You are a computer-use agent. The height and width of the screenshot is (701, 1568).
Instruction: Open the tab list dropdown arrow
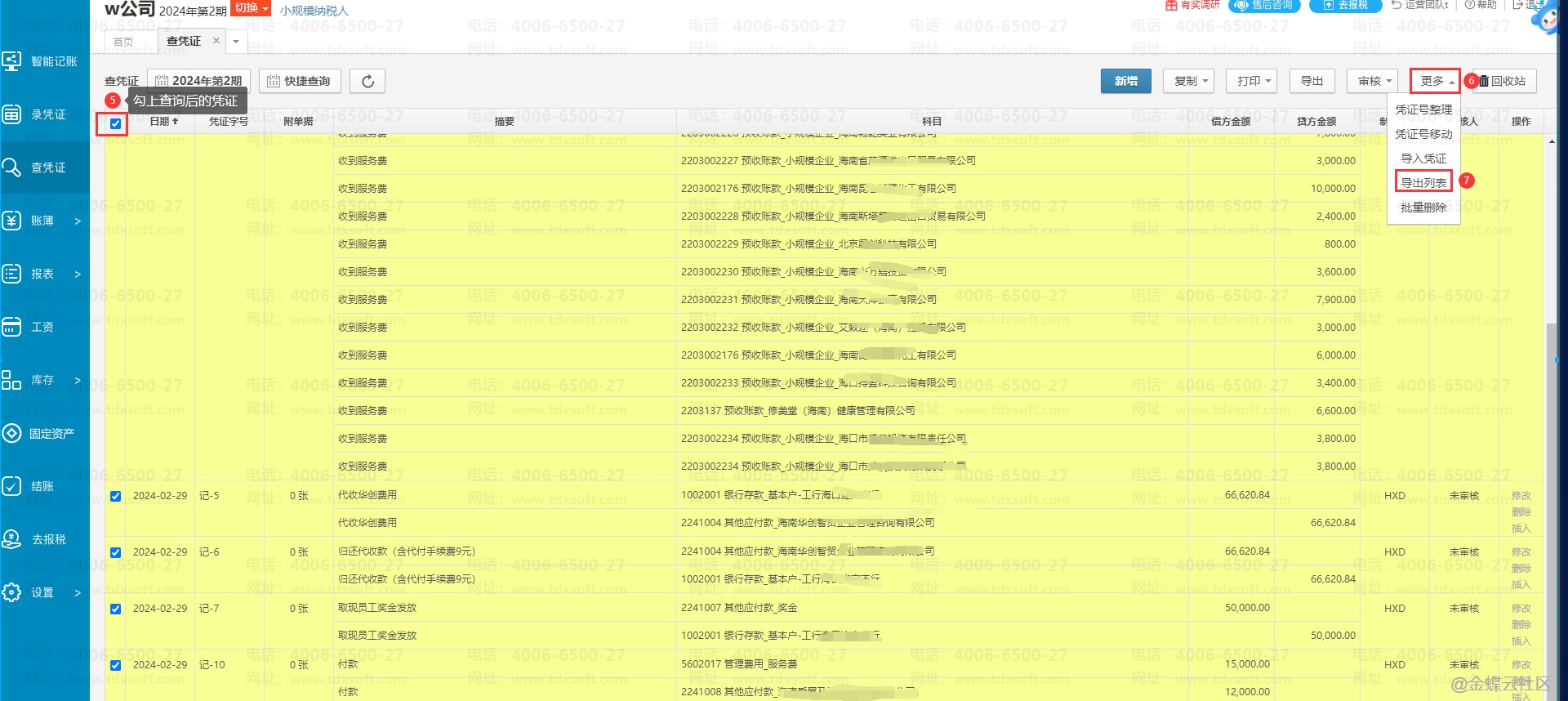236,41
